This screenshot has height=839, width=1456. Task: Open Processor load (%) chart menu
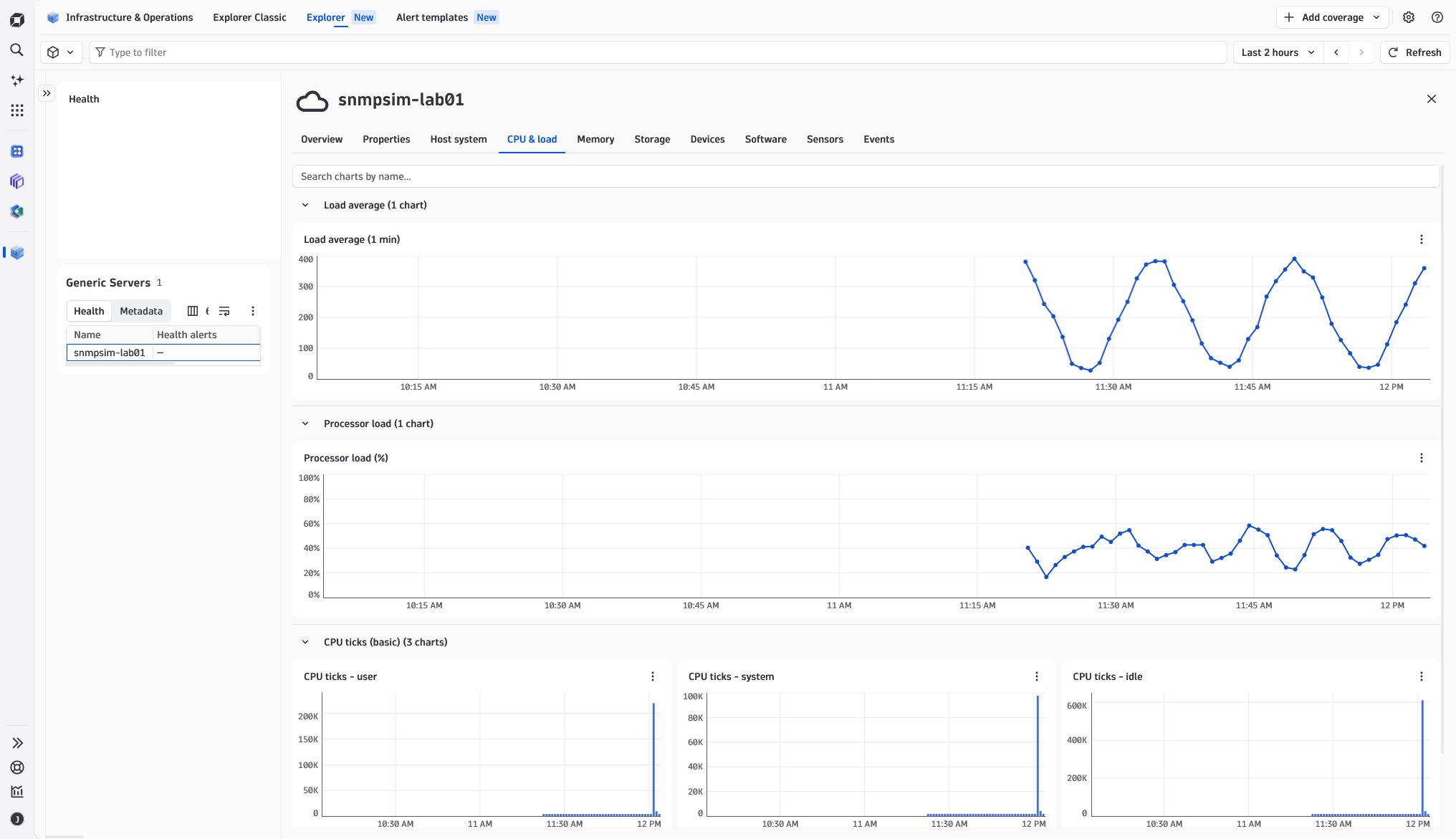1422,458
